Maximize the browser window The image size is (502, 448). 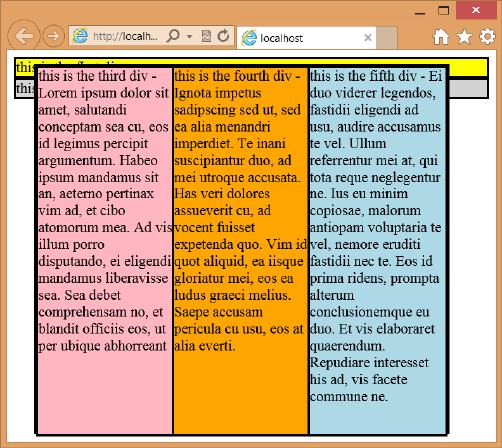[443, 11]
